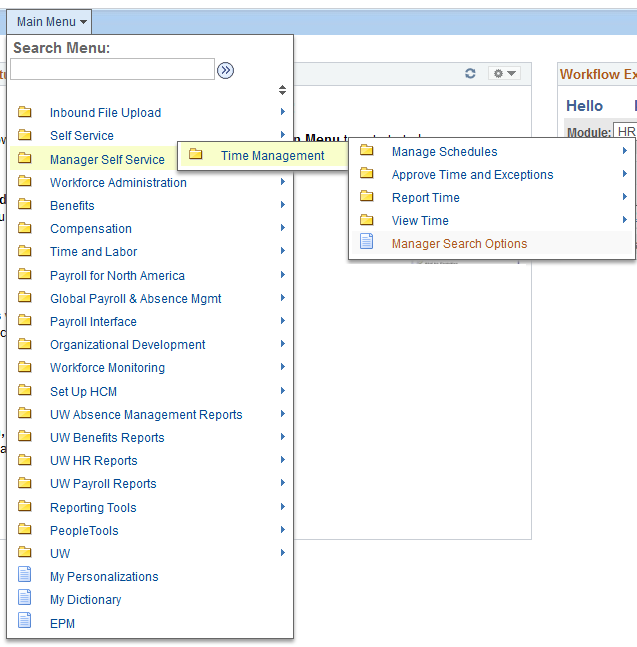Click into the Search Menu text field
The height and width of the screenshot is (647, 637).
pos(112,69)
